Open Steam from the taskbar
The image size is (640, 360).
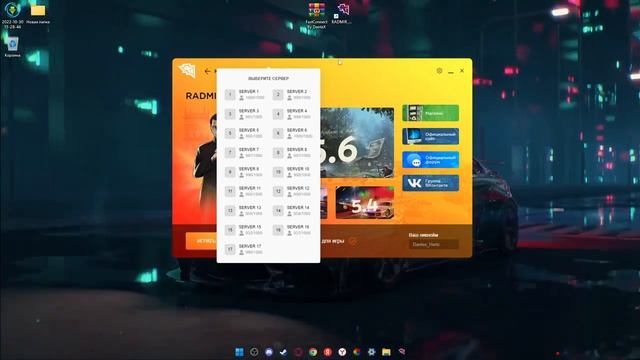click(x=284, y=352)
